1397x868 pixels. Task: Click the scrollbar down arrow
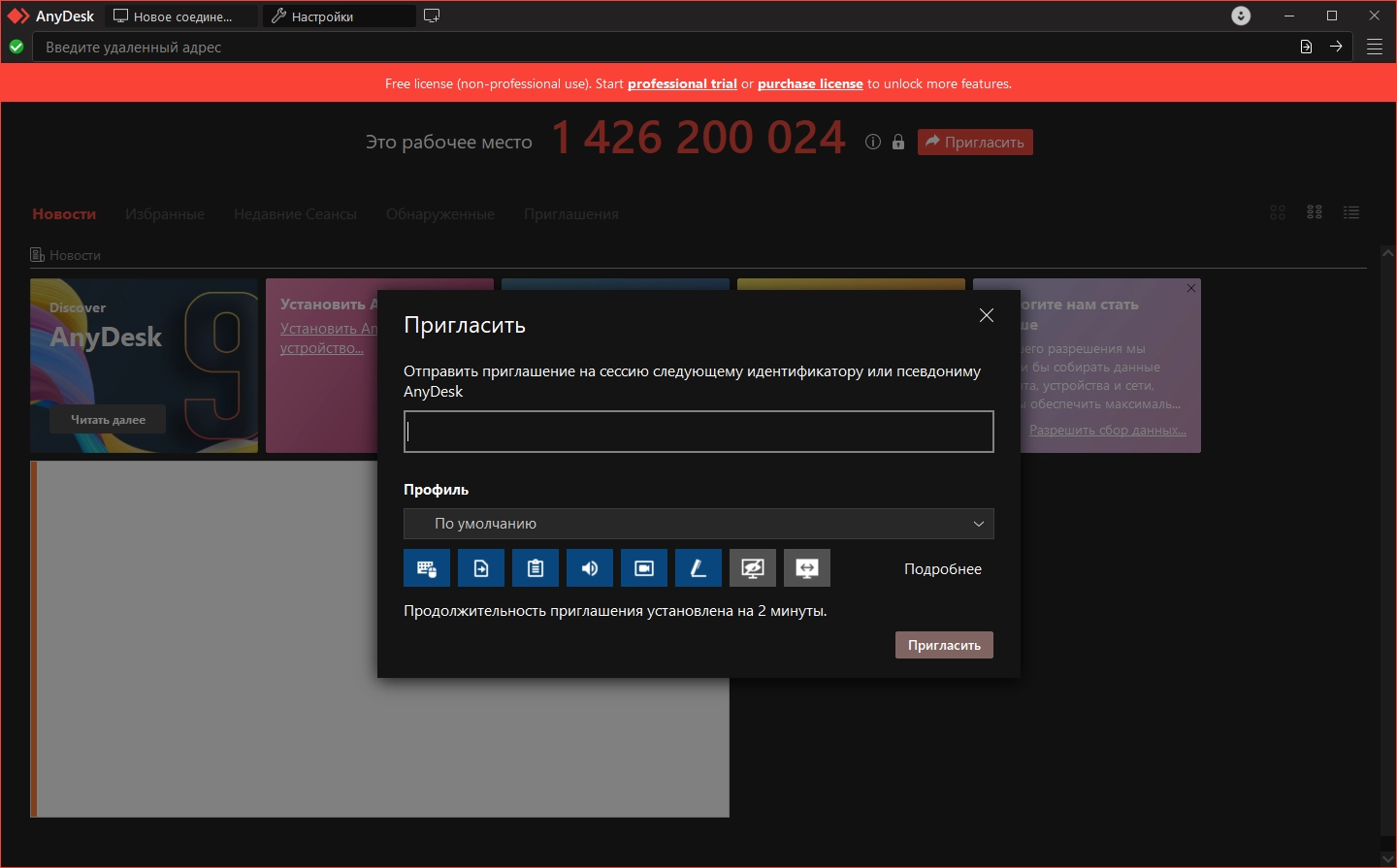pyautogui.click(x=1387, y=858)
